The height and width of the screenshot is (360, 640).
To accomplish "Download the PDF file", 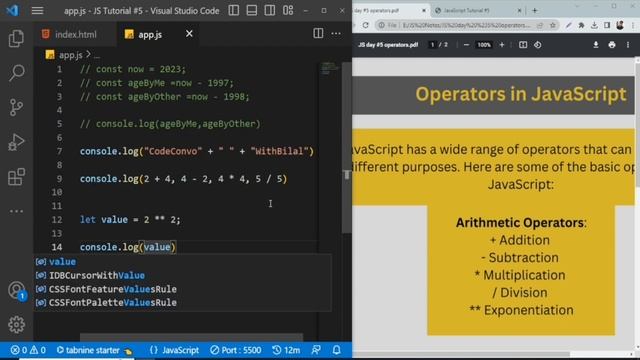I will pos(596,45).
